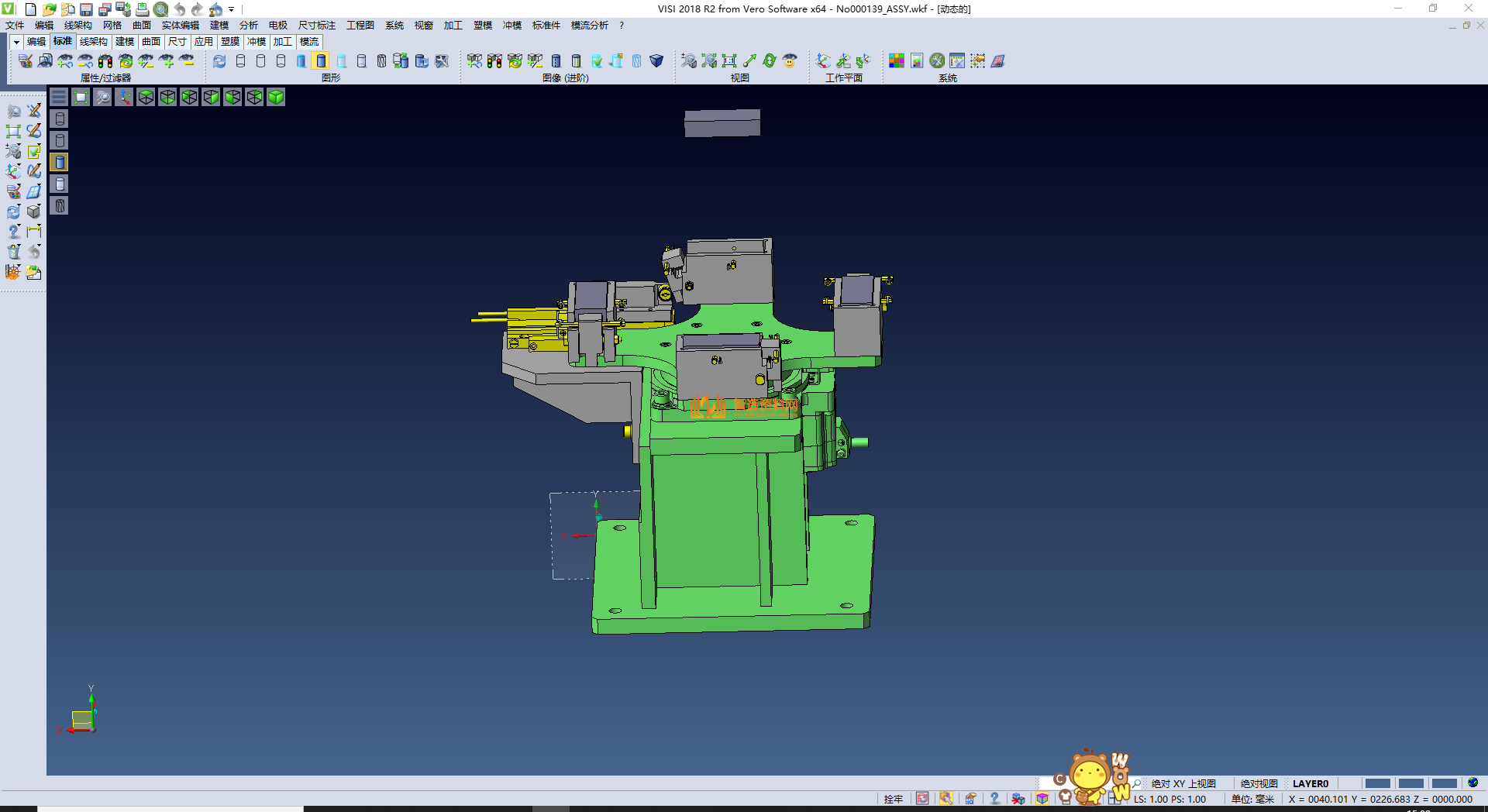The height and width of the screenshot is (812, 1488).
Task: Click the green rotate view icon
Action: pyautogui.click(x=770, y=61)
